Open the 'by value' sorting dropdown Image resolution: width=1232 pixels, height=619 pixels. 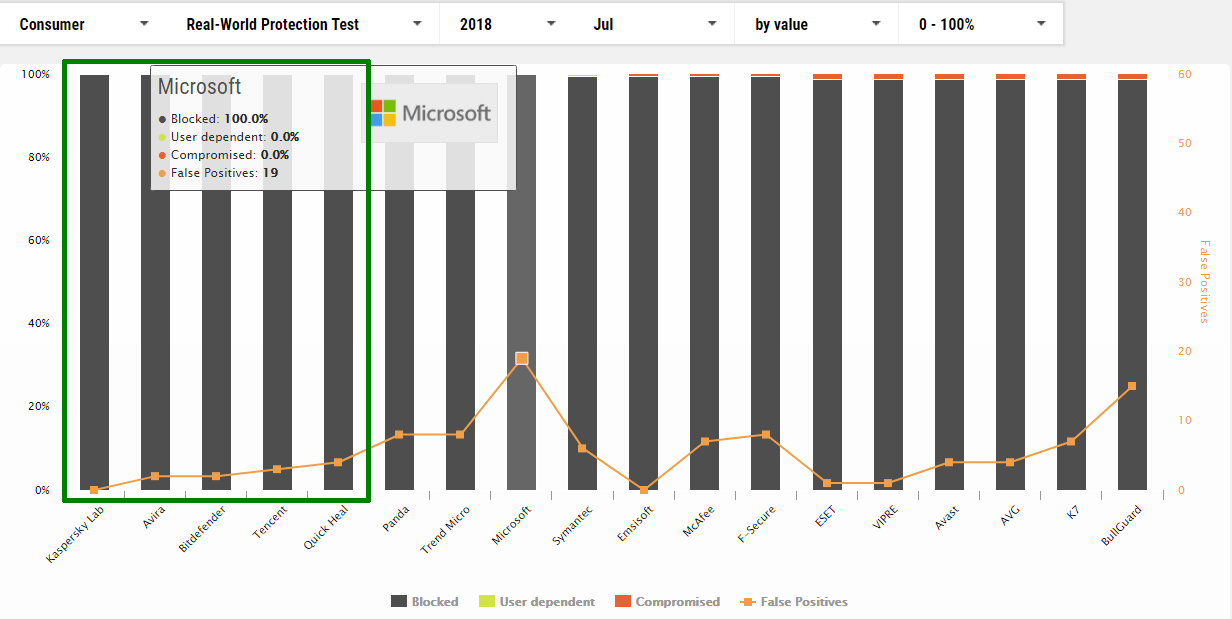pyautogui.click(x=817, y=24)
